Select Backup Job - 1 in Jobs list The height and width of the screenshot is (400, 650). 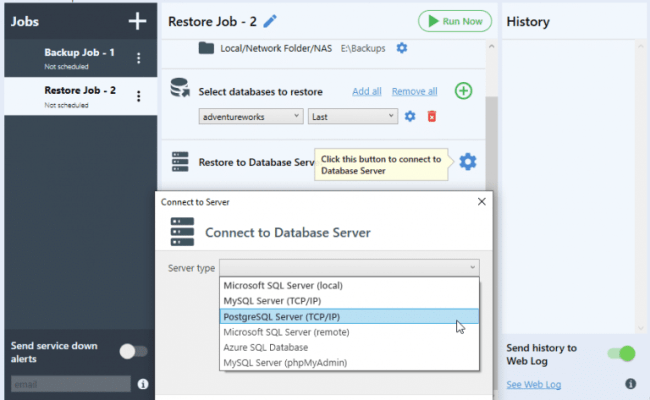point(80,58)
